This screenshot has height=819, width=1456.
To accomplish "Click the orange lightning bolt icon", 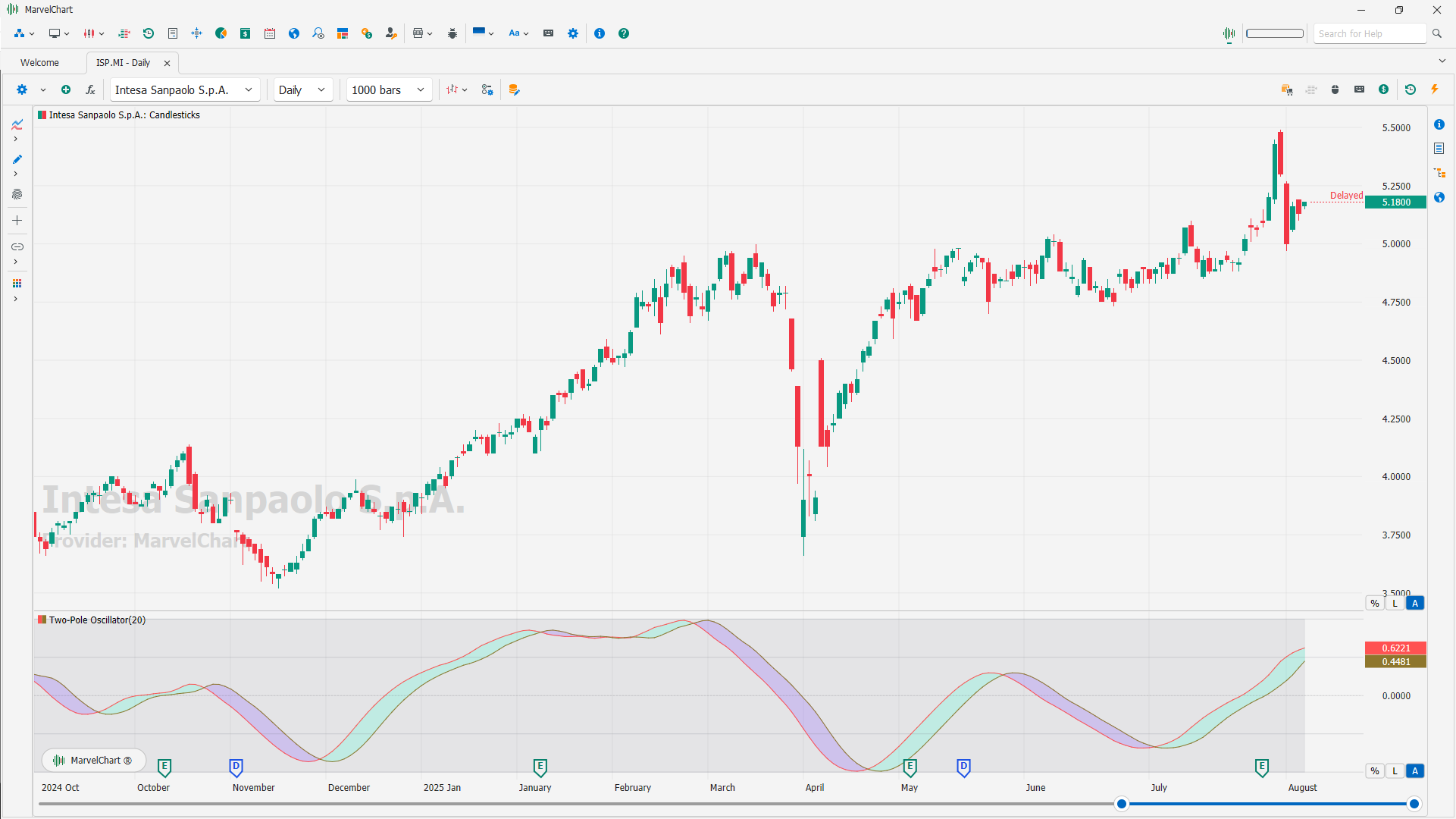I will (1435, 89).
